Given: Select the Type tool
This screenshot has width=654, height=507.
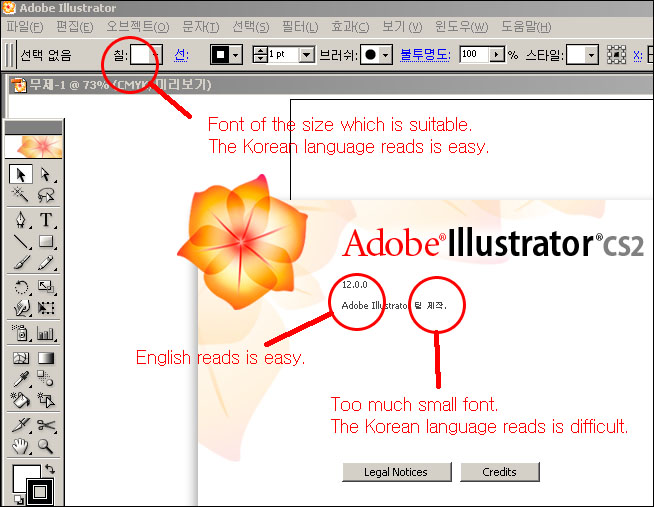Looking at the screenshot, I should pyautogui.click(x=46, y=220).
